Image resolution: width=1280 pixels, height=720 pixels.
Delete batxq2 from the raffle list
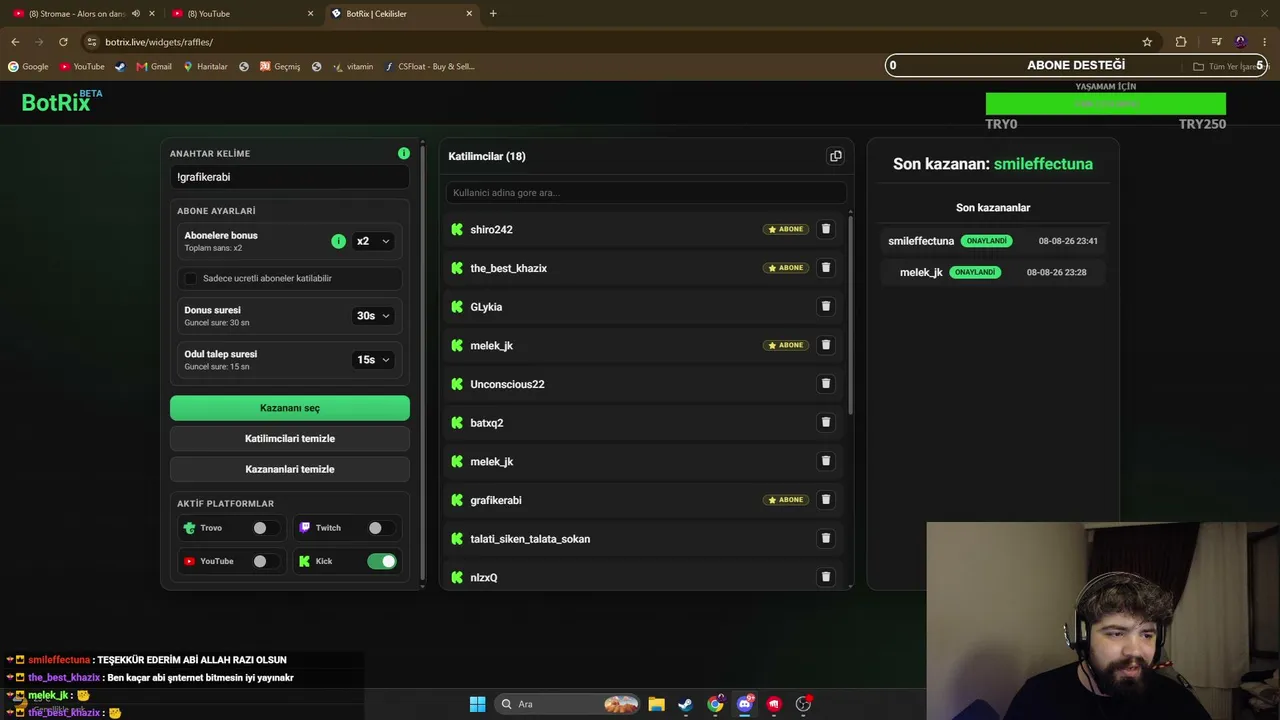(826, 422)
